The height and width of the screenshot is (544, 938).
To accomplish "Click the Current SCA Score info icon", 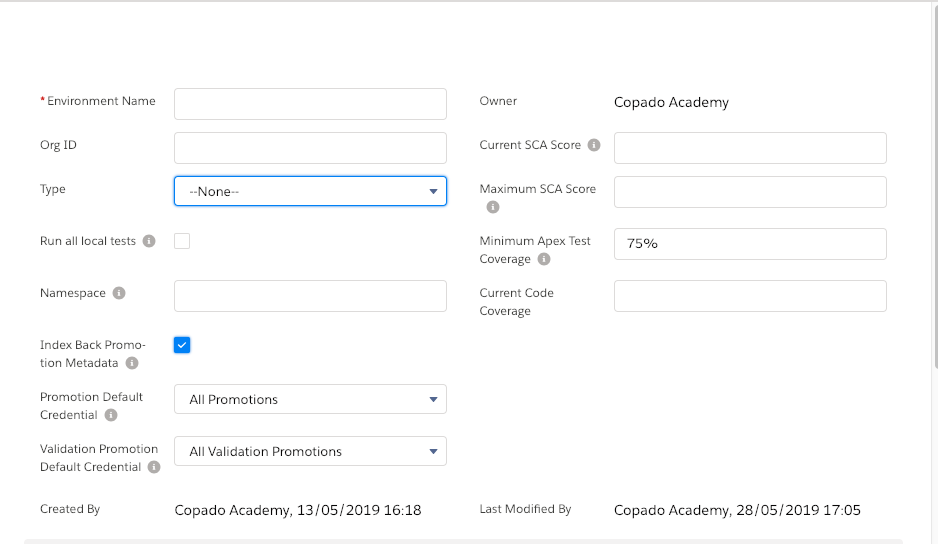I will point(594,145).
